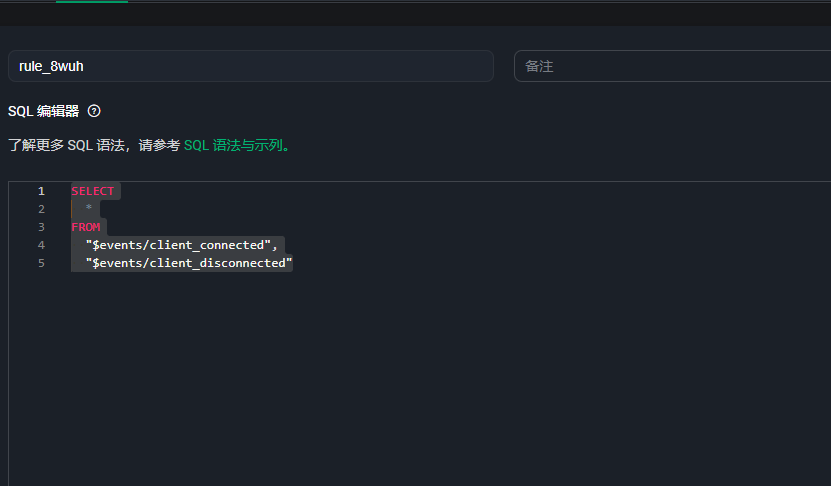Click the "$events/client_disconnected" string
This screenshot has height=486, width=831.
(188, 263)
